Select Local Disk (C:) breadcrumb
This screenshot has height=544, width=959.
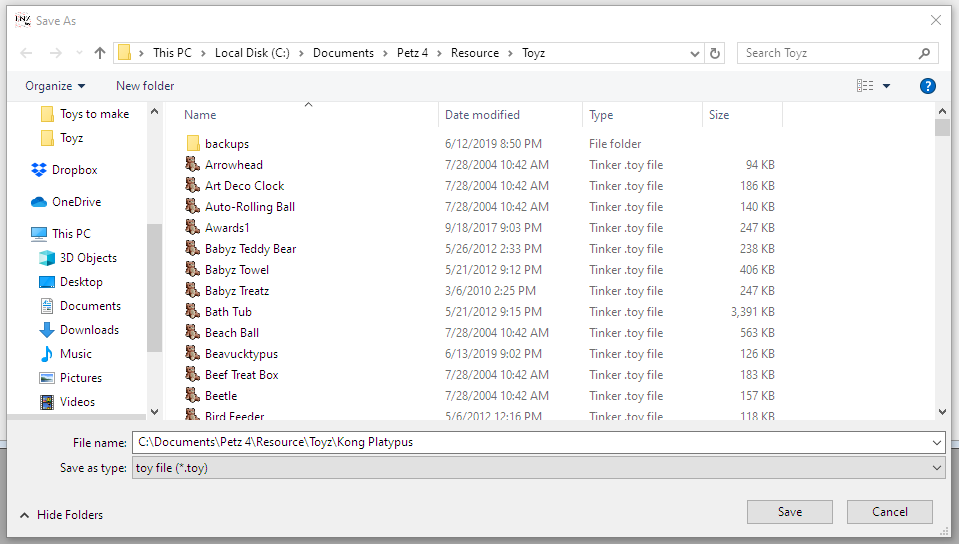[252, 53]
